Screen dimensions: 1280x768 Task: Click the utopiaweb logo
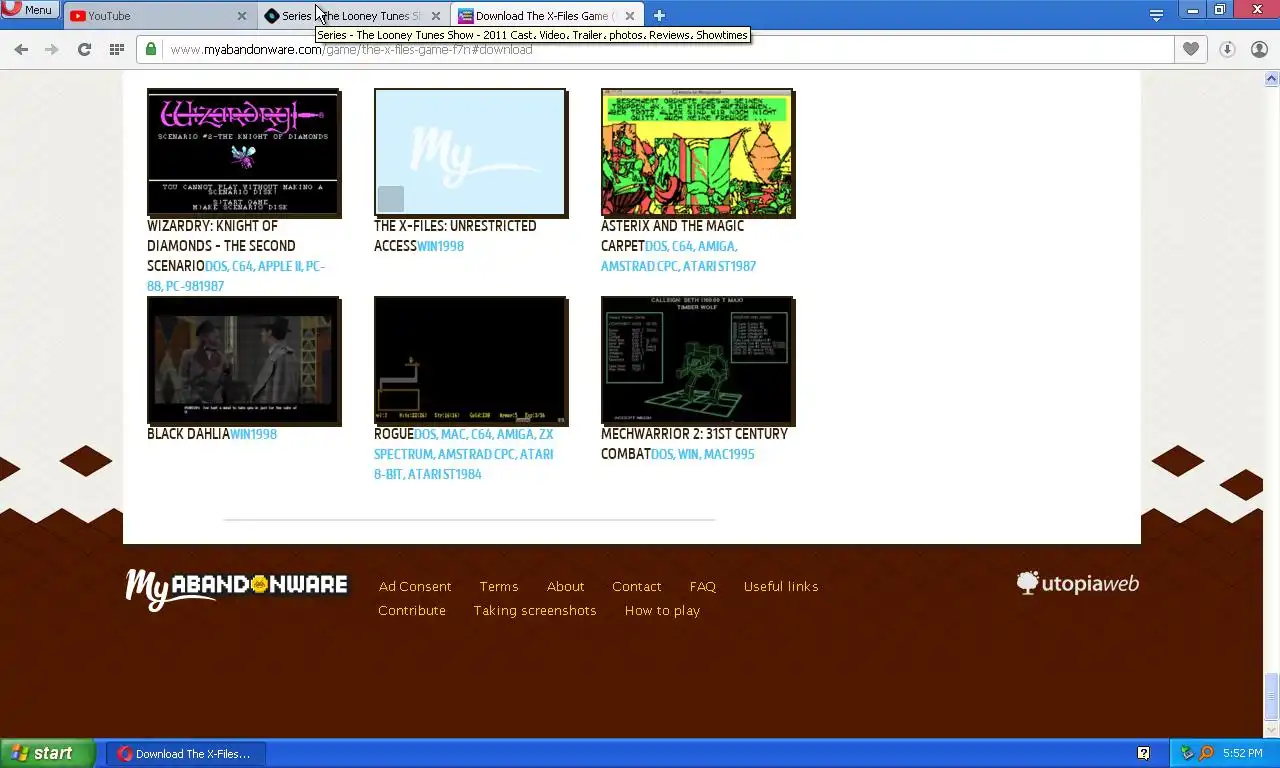click(1078, 584)
